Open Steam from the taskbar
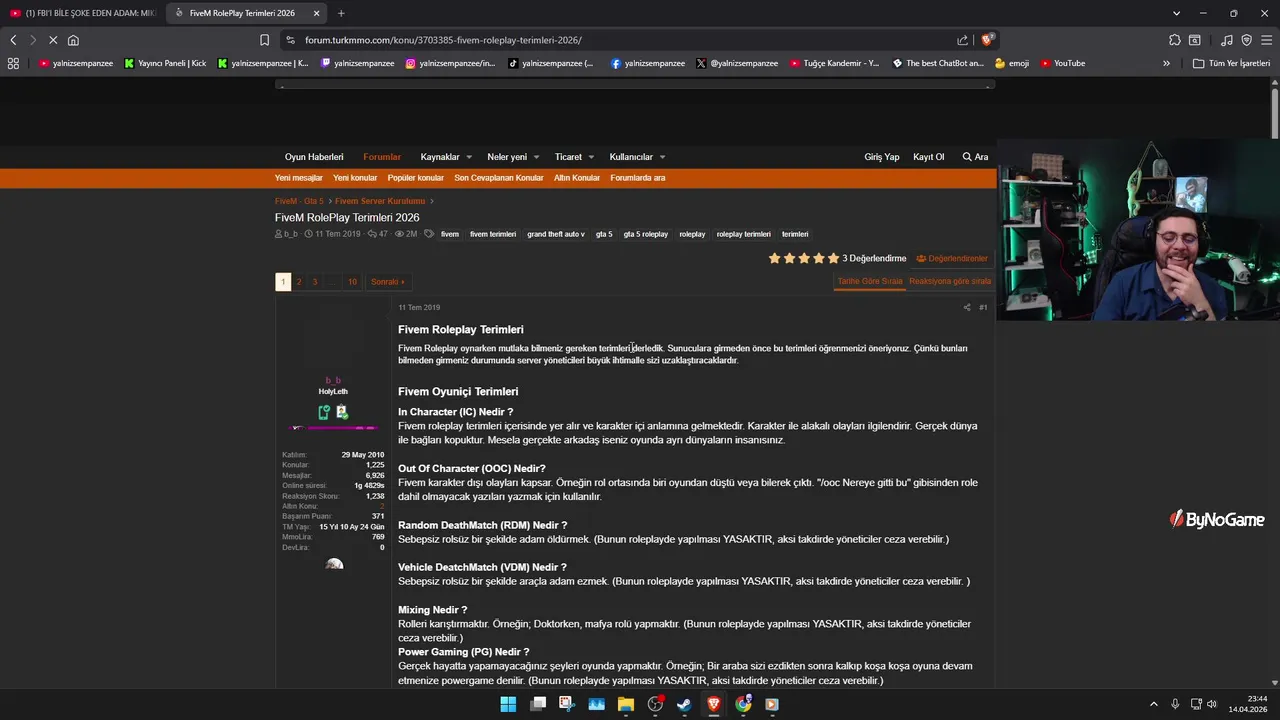 tap(684, 704)
